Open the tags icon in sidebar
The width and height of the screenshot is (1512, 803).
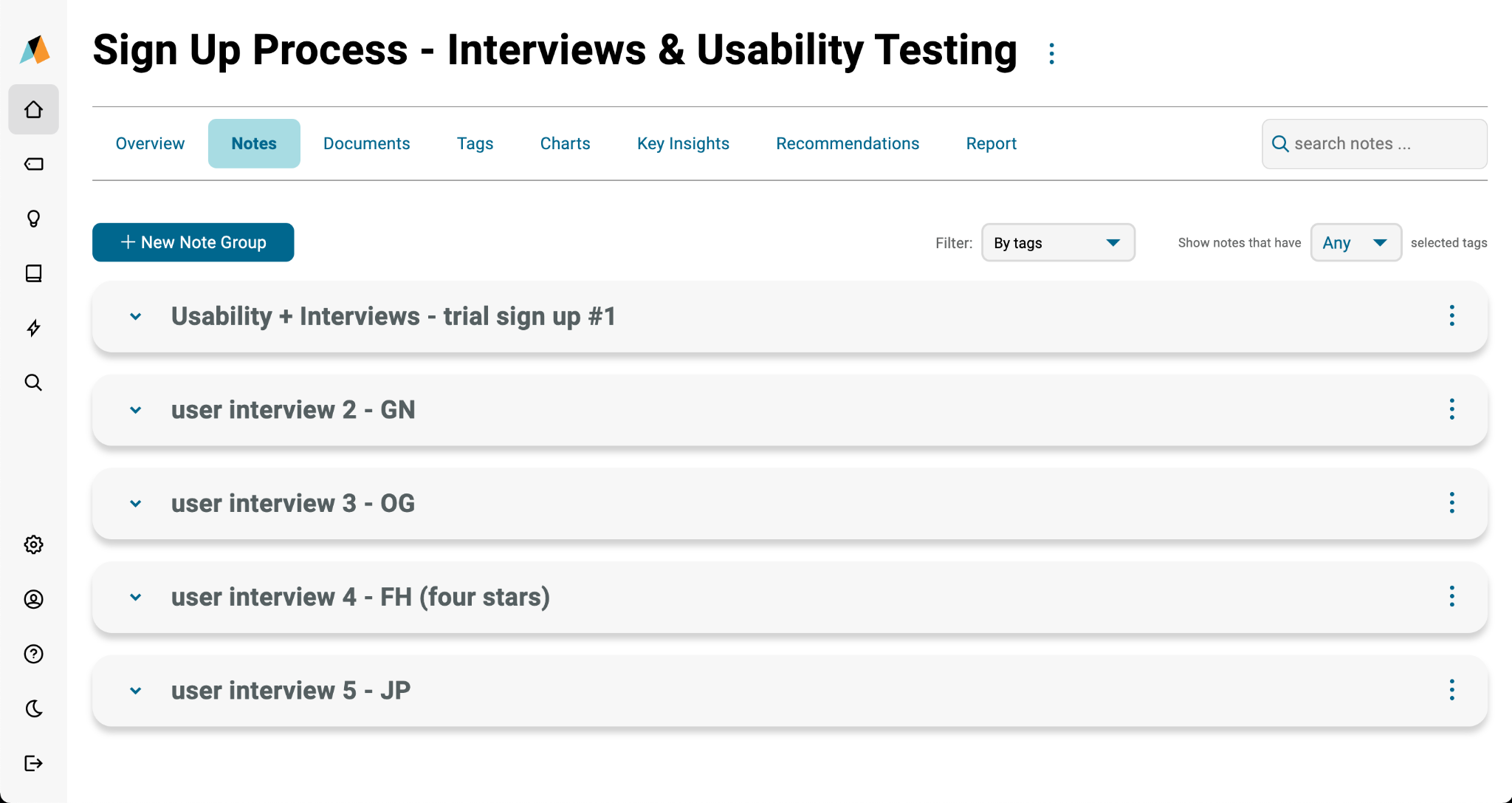33,164
